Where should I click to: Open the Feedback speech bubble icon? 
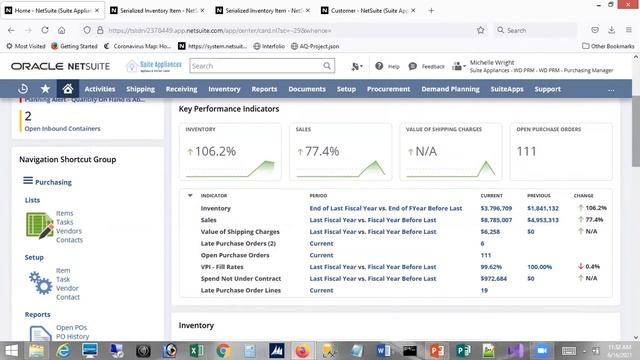coord(412,66)
